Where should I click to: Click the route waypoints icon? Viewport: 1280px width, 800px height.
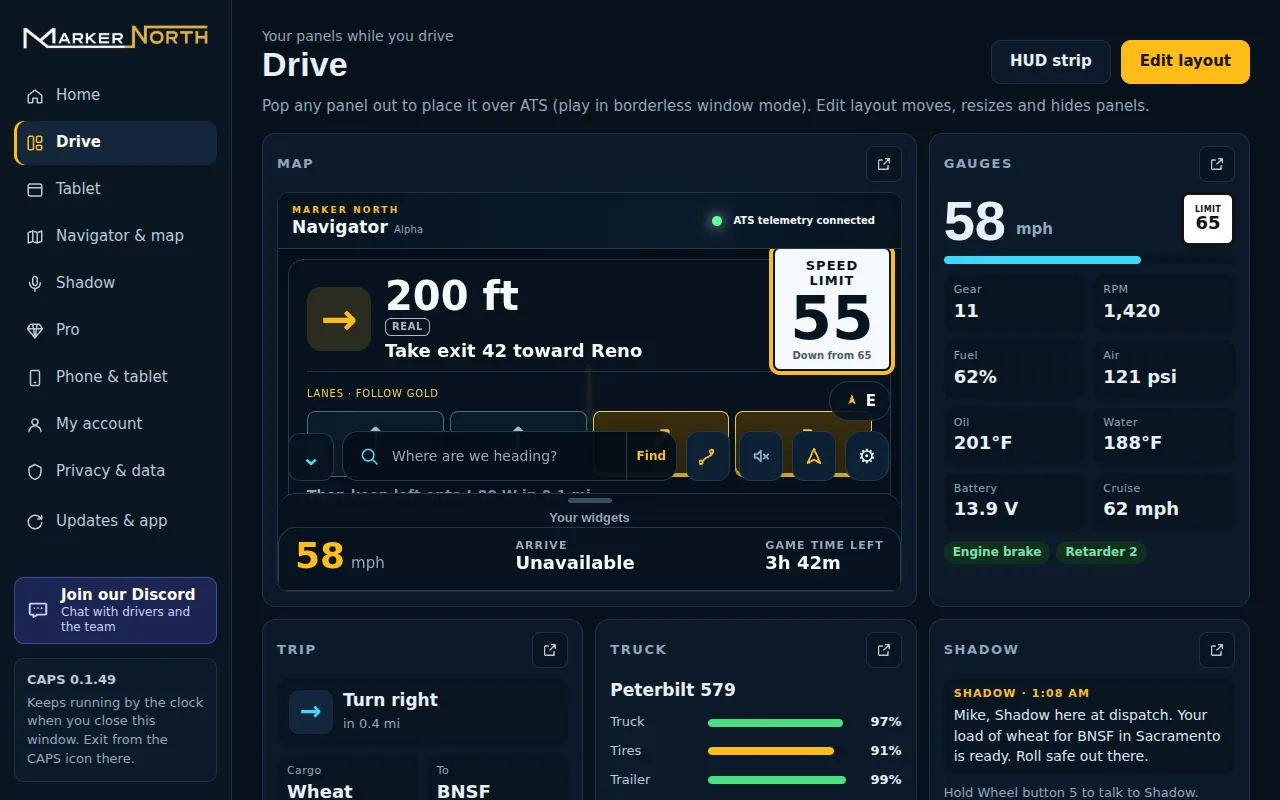tap(707, 457)
